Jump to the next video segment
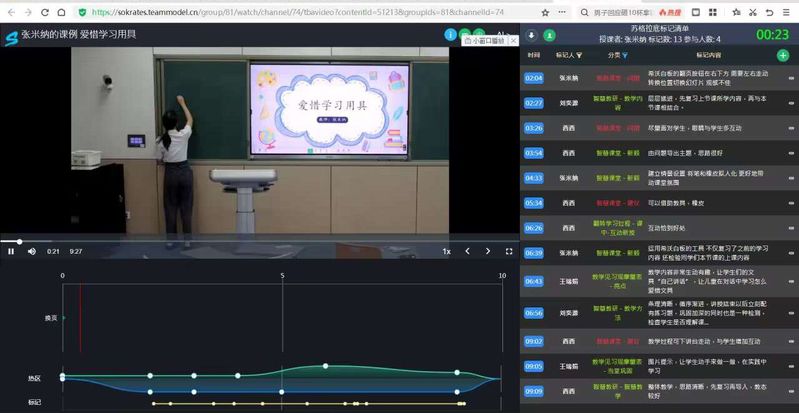Image resolution: width=799 pixels, height=413 pixels. pyautogui.click(x=488, y=251)
